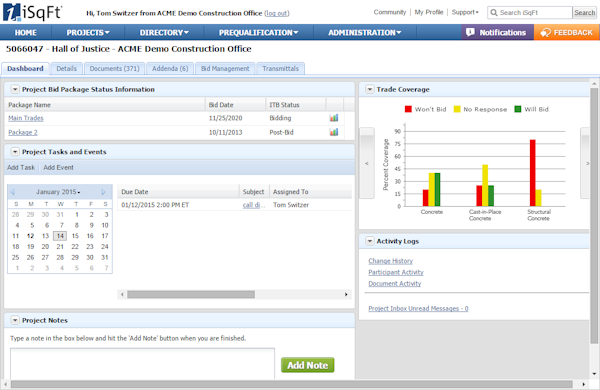Click the Feedback chat icon
Viewport: 600px width, 390px height.
pyautogui.click(x=545, y=33)
